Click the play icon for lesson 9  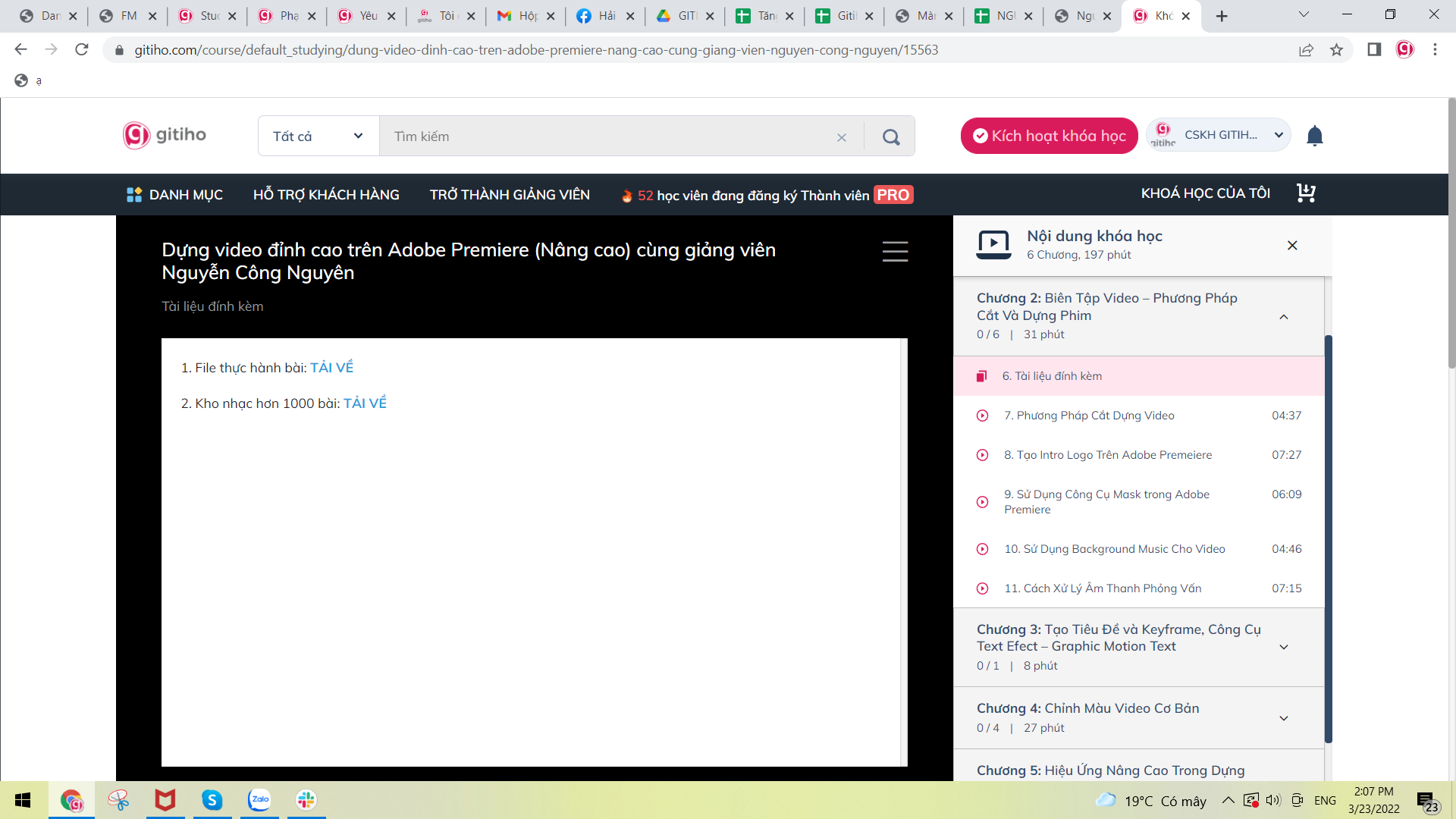982,502
